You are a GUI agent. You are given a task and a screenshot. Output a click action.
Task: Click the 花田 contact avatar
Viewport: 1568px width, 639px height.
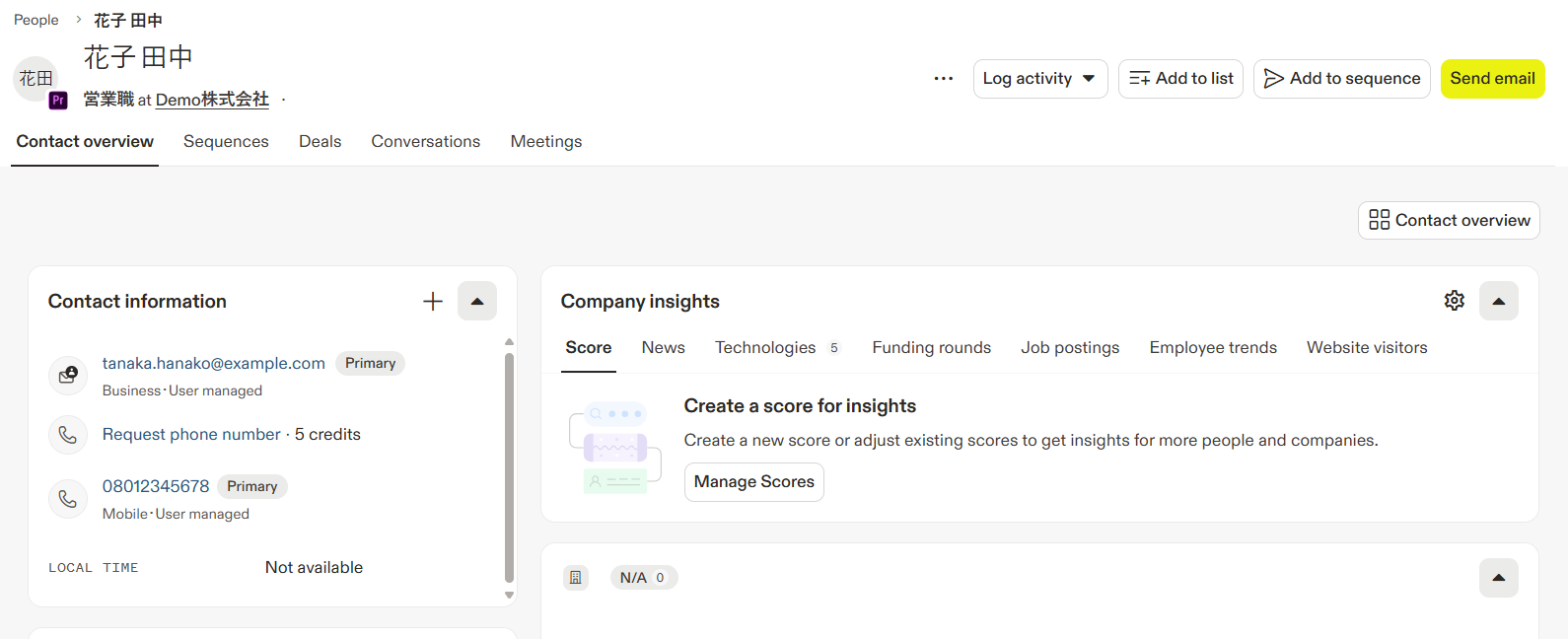pos(36,79)
